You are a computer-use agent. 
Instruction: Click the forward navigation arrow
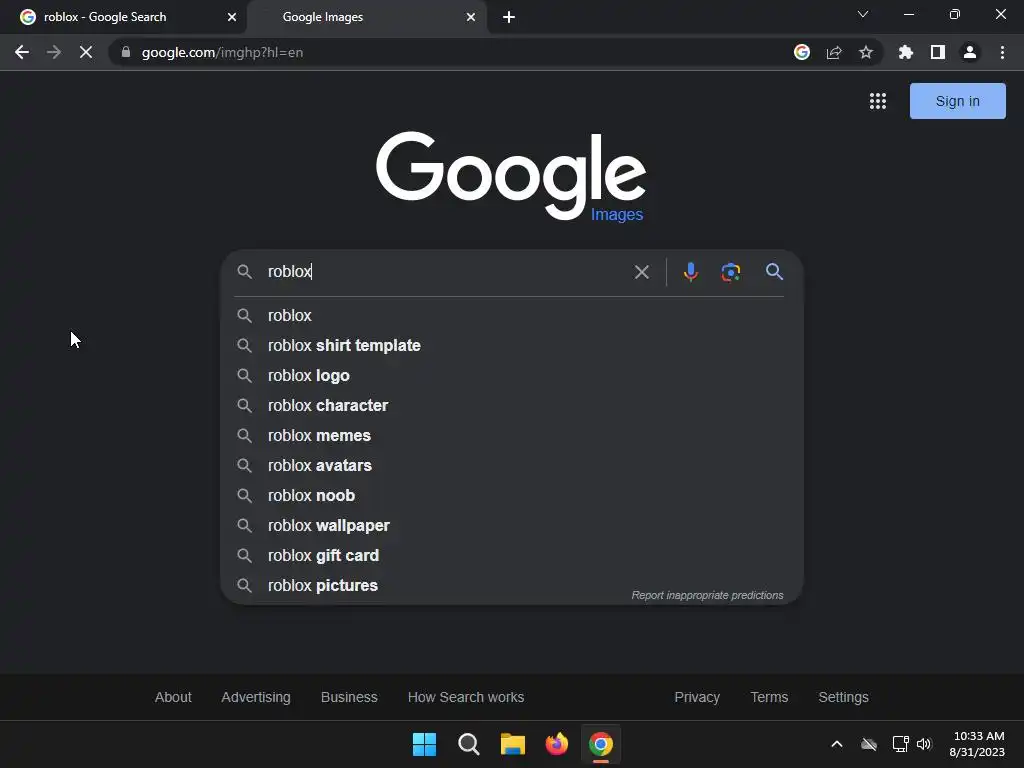[x=54, y=52]
